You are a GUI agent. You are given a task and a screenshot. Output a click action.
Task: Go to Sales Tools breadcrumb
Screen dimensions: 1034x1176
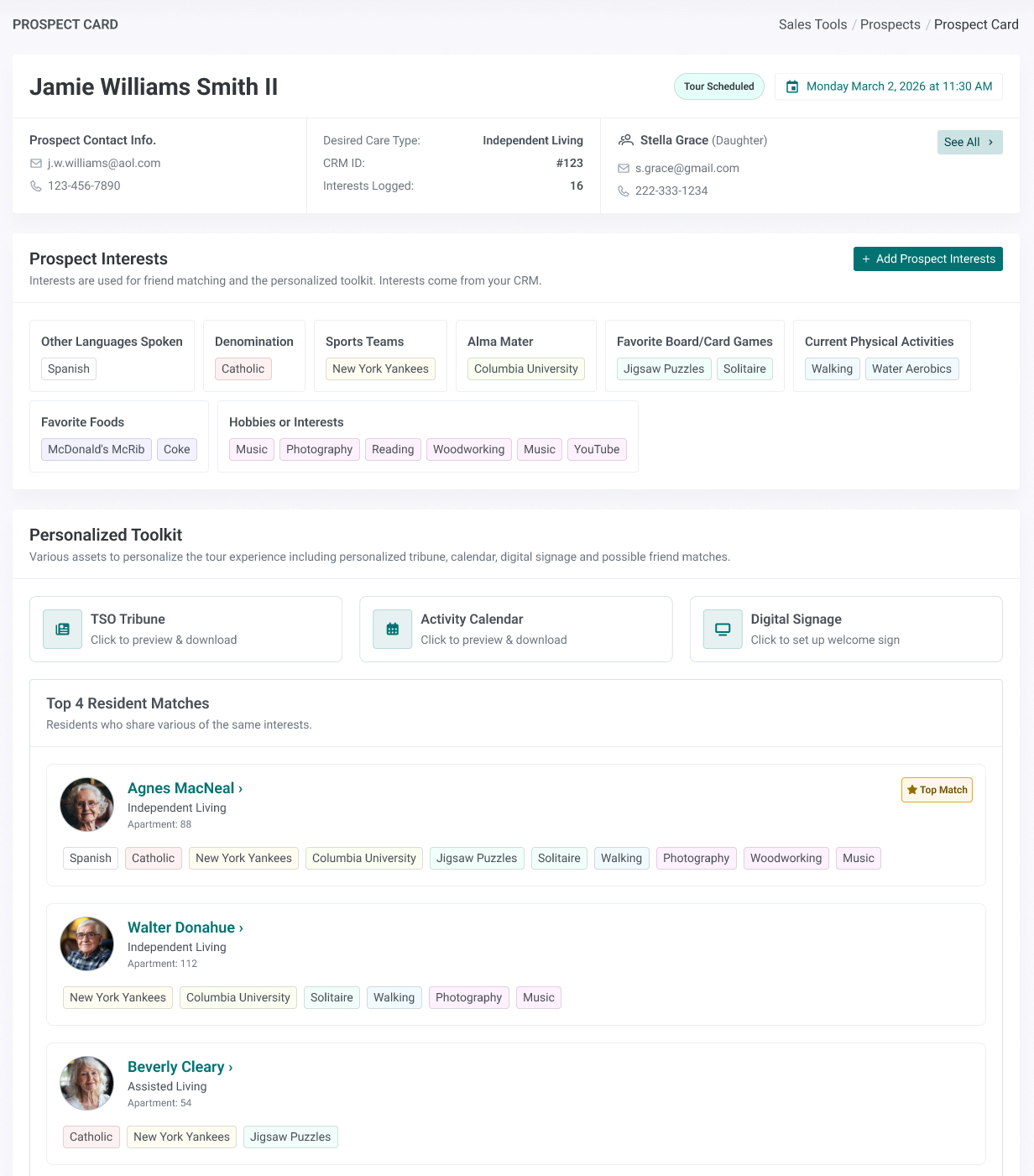[812, 24]
